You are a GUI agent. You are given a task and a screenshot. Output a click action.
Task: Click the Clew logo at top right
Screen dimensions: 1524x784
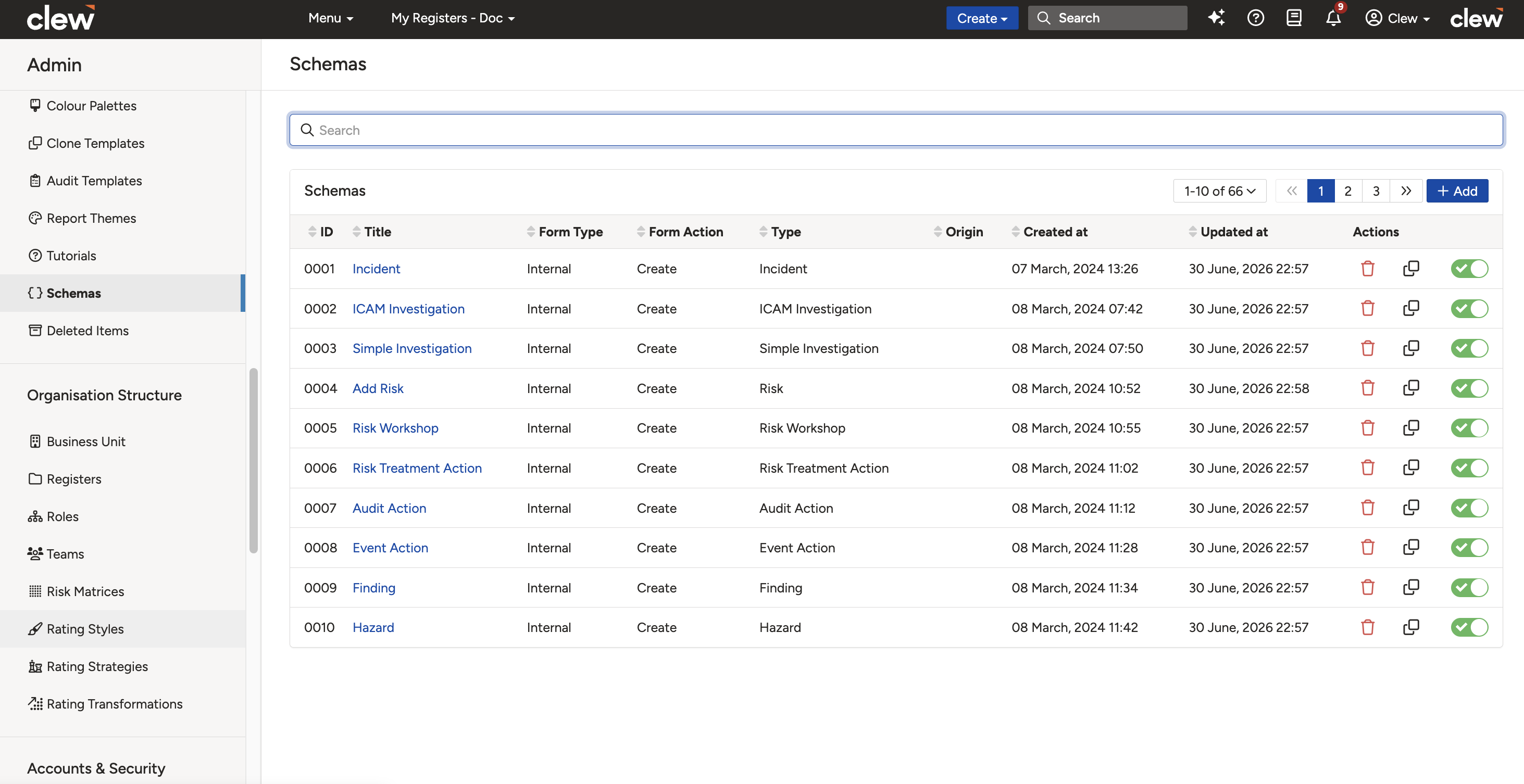point(1476,18)
